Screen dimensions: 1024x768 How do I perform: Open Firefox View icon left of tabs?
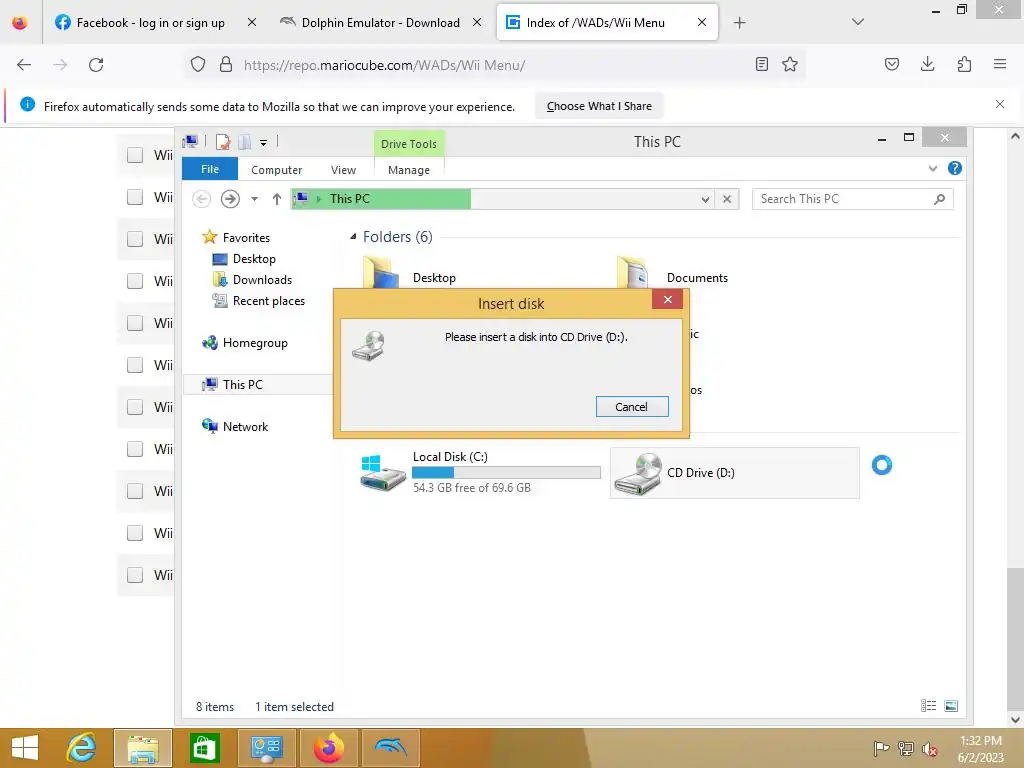click(20, 22)
